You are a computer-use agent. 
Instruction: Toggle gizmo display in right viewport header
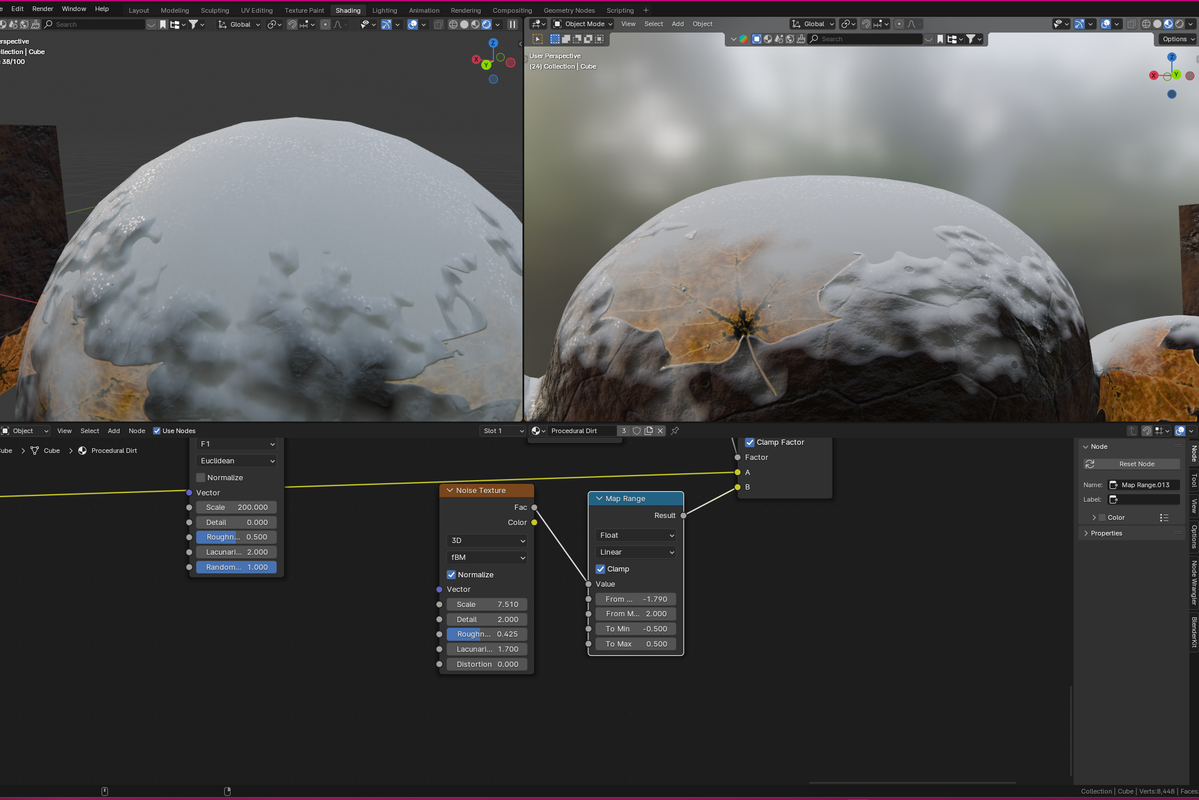(1080, 24)
